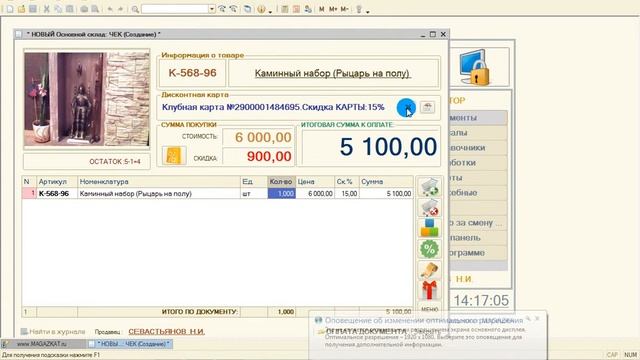This screenshot has width=640, height=360.
Task: Click 'панель' item in background window menu
Action: coord(478,238)
